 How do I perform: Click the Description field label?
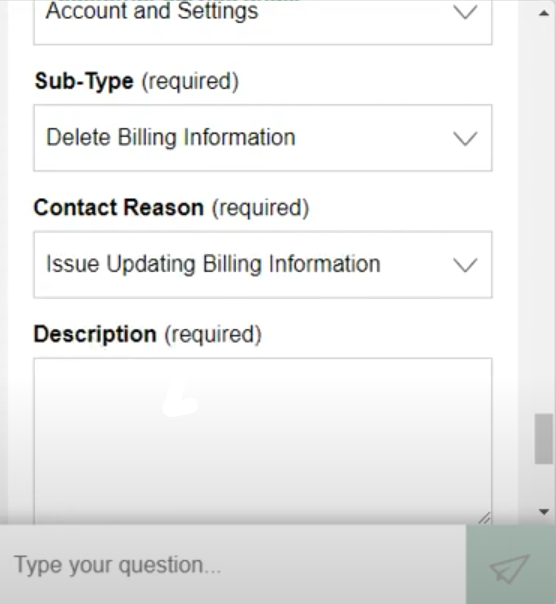click(148, 334)
